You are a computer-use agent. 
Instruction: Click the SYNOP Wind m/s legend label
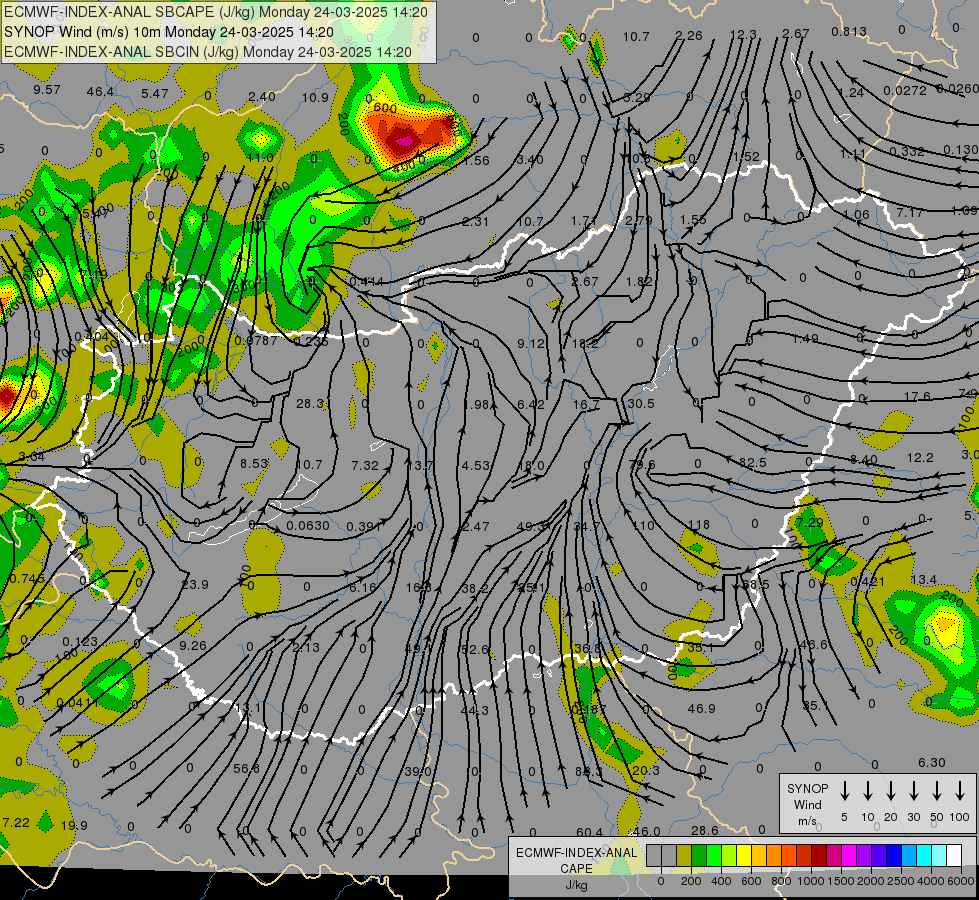pyautogui.click(x=807, y=804)
